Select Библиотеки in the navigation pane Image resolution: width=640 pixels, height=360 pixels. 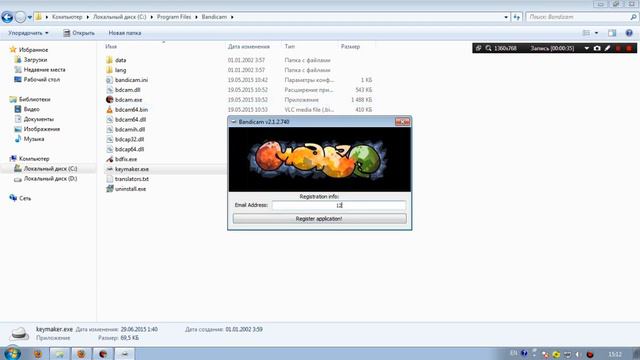[x=35, y=99]
